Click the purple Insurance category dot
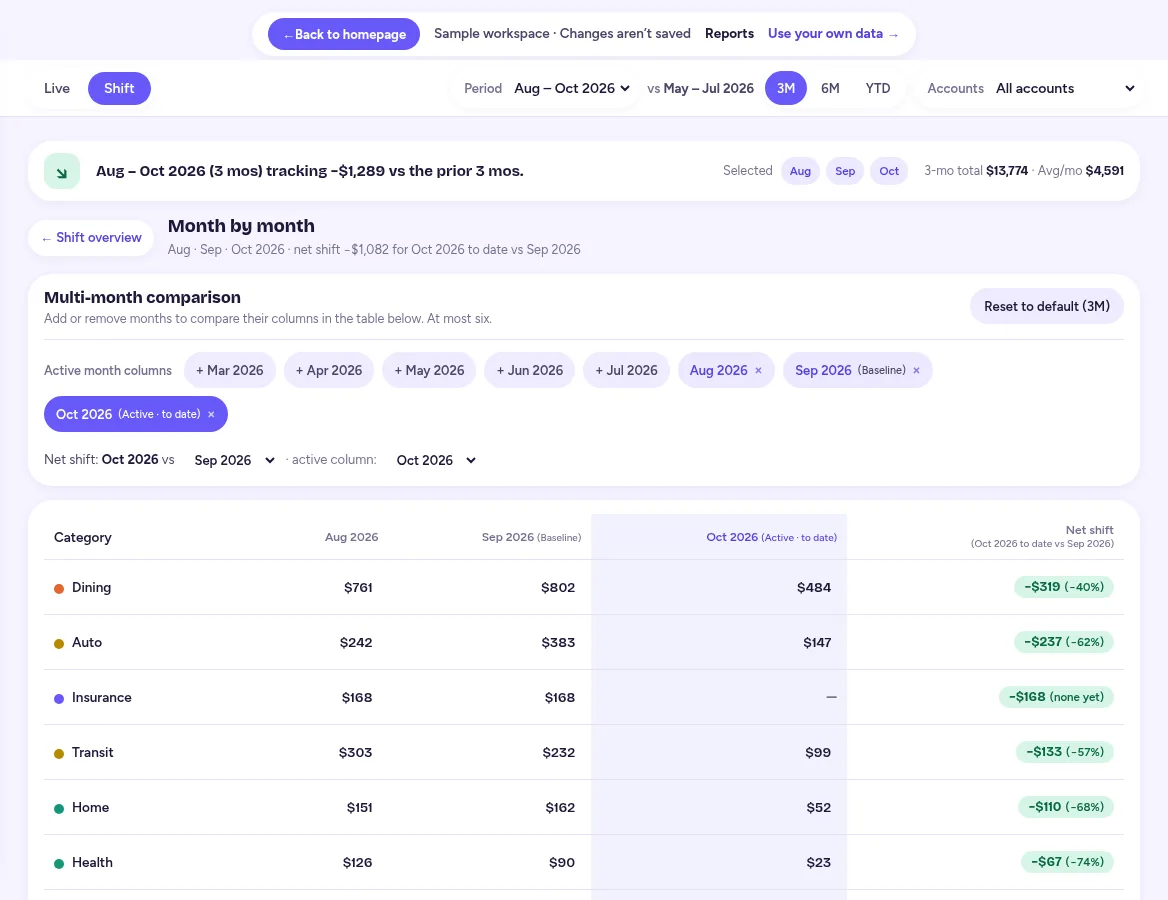Screen dimensions: 1168x900 pyautogui.click(x=59, y=699)
